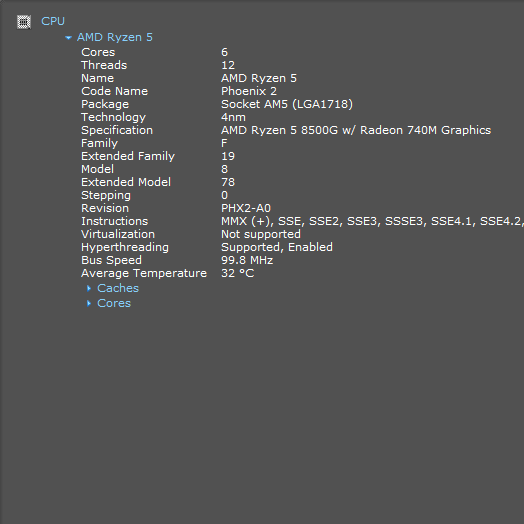Click the Virtualization value Not supported
Image resolution: width=524 pixels, height=524 pixels.
click(261, 234)
